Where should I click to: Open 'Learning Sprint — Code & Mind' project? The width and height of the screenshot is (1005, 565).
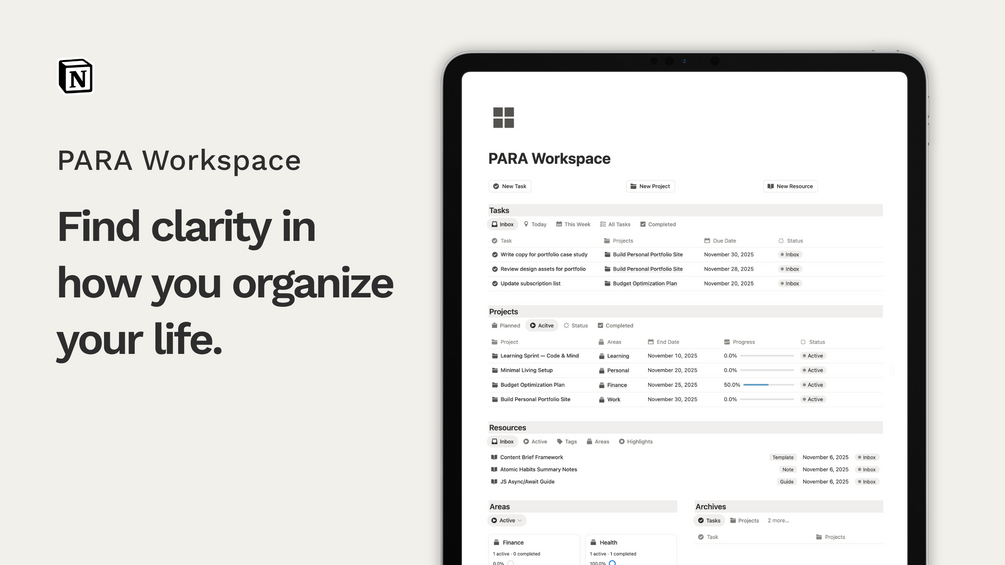click(x=539, y=356)
